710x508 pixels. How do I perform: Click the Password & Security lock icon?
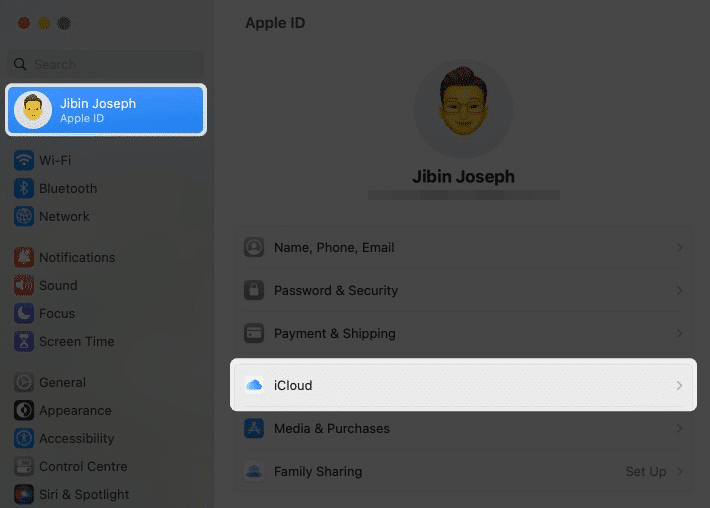pos(254,290)
